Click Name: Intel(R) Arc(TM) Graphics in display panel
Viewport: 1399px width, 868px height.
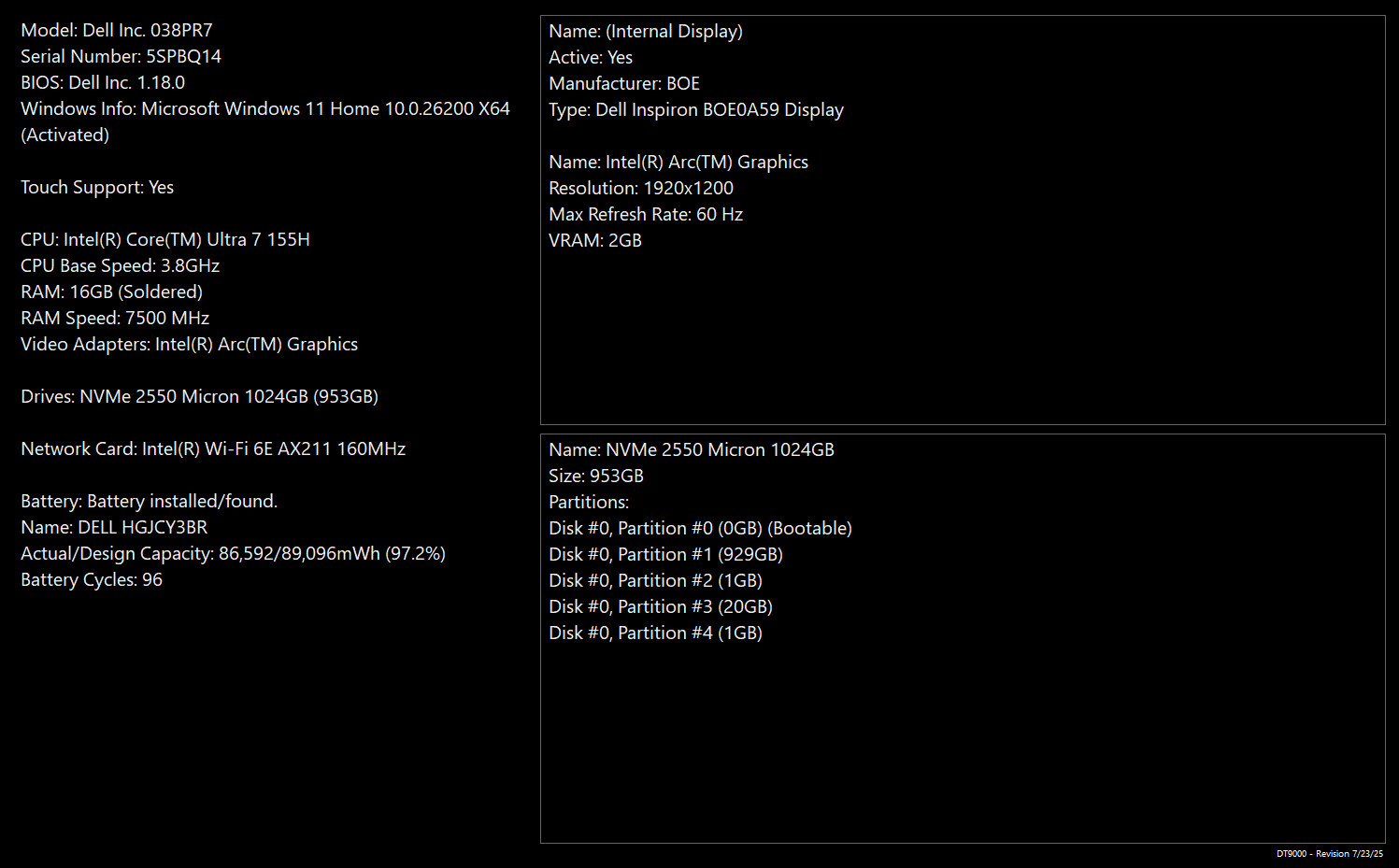tap(678, 162)
